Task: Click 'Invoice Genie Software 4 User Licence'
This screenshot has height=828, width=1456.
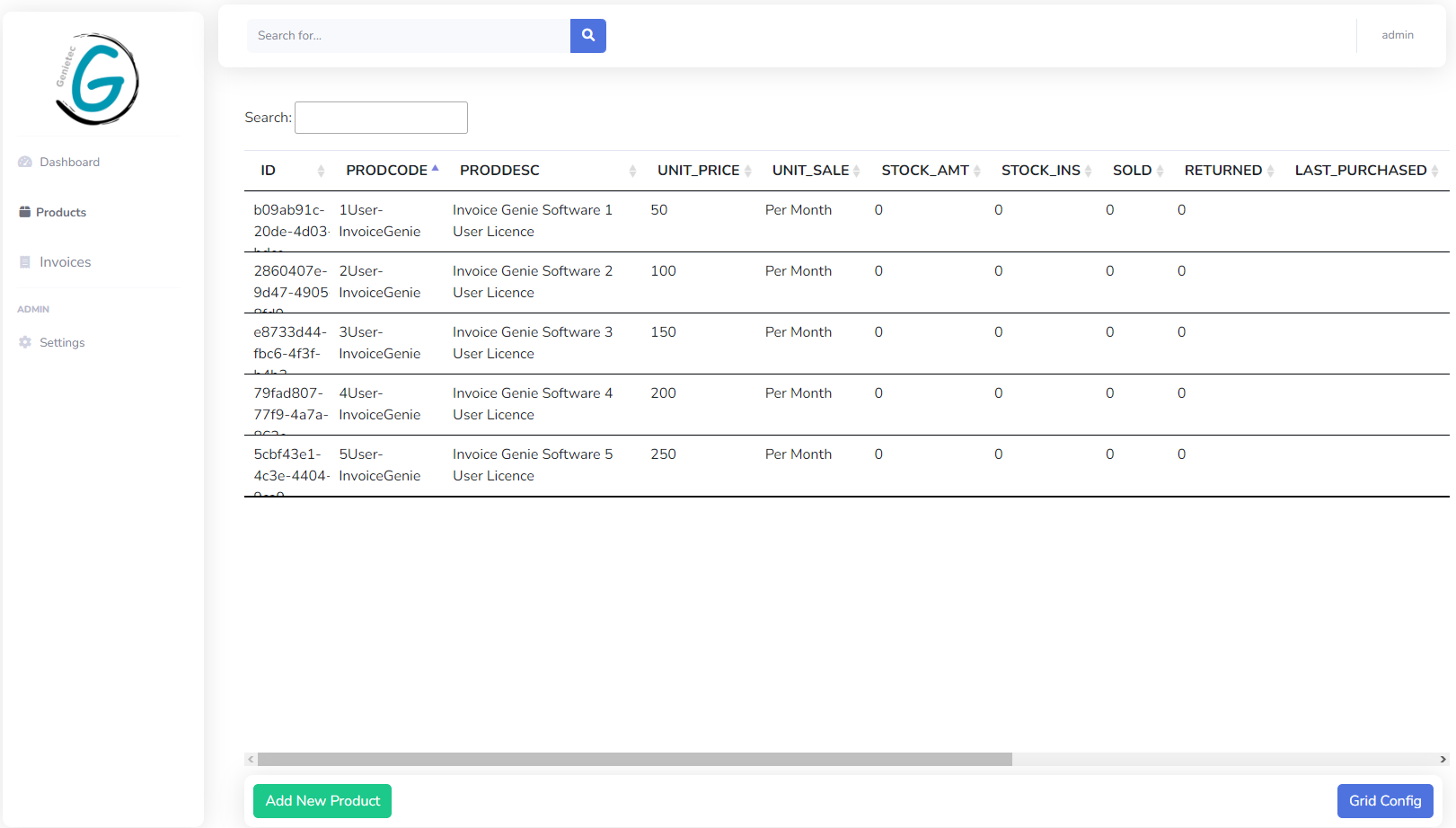Action: [533, 404]
